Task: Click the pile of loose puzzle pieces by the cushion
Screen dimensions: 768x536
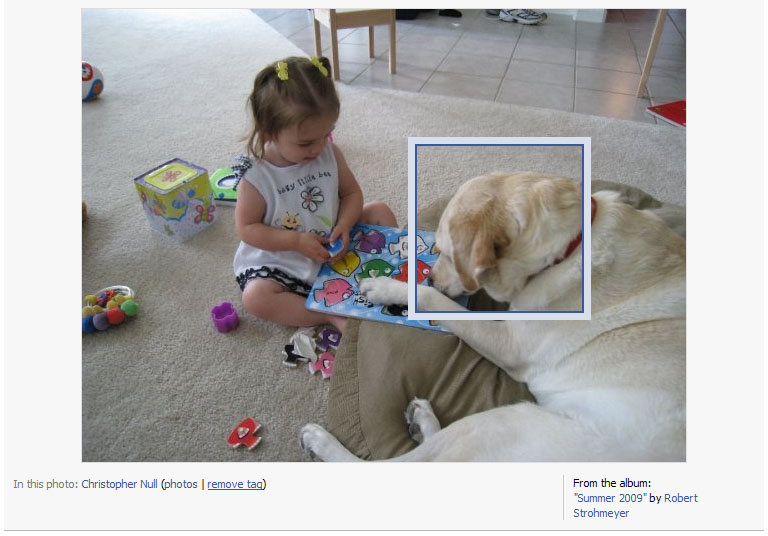Action: [312, 351]
